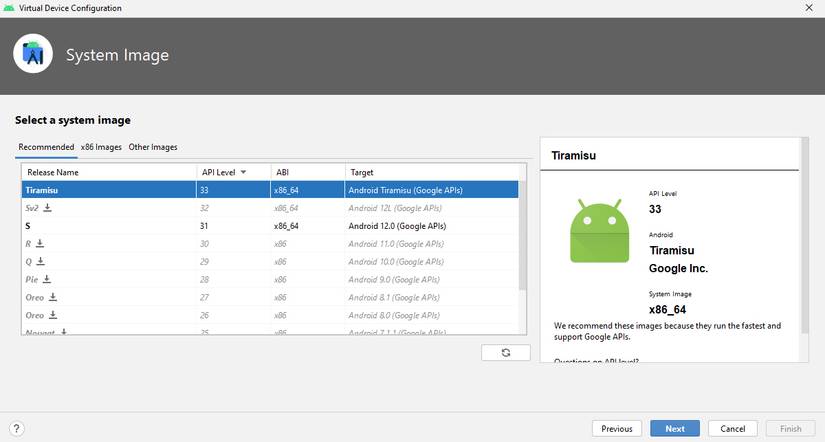The image size is (825, 442).
Task: Click the Target column header
Action: point(432,172)
